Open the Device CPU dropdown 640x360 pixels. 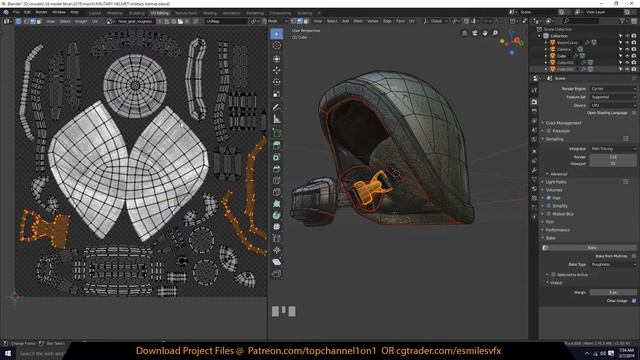(613, 105)
